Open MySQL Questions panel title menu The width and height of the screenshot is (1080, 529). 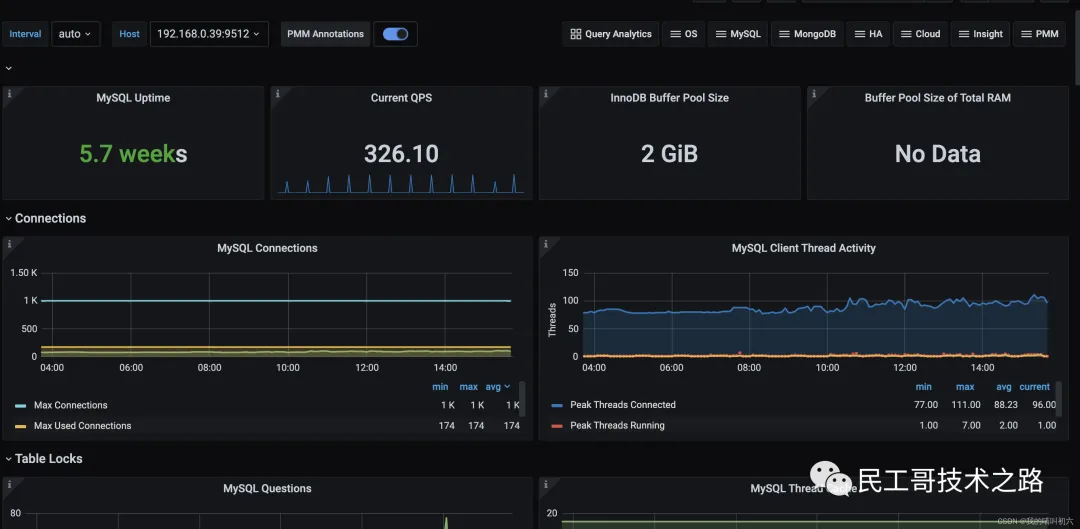pos(267,488)
